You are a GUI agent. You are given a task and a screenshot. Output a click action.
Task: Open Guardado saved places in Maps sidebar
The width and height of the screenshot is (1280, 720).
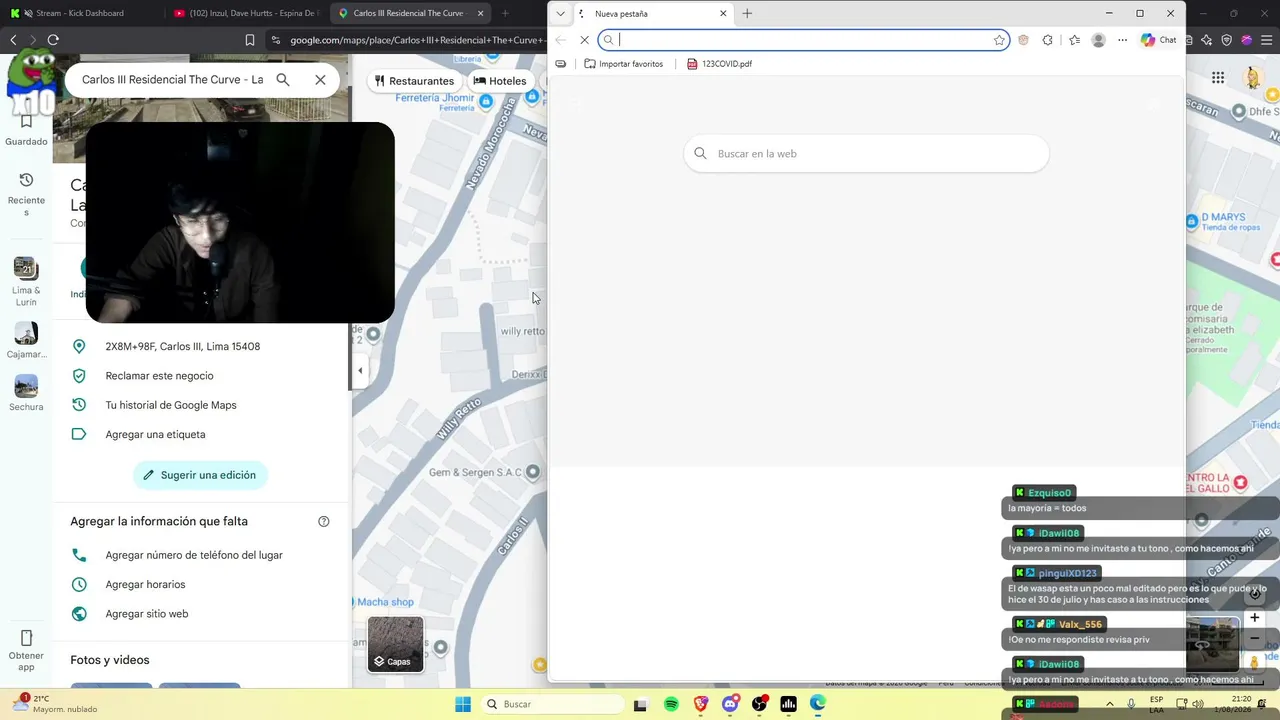pyautogui.click(x=26, y=130)
